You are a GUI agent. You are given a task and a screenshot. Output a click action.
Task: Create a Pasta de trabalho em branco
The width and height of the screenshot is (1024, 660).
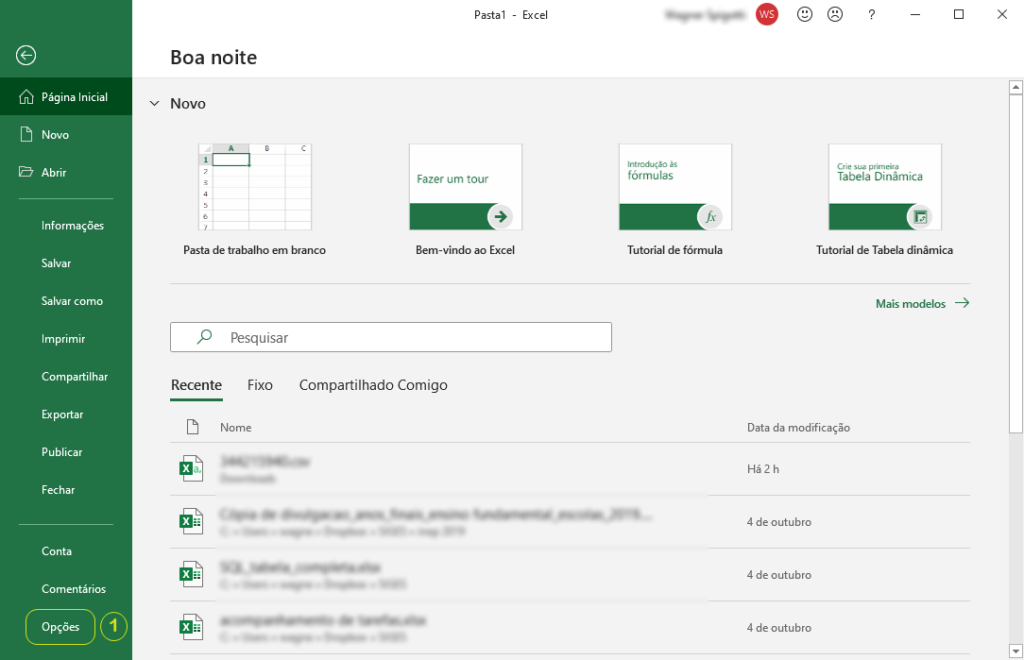[255, 200]
